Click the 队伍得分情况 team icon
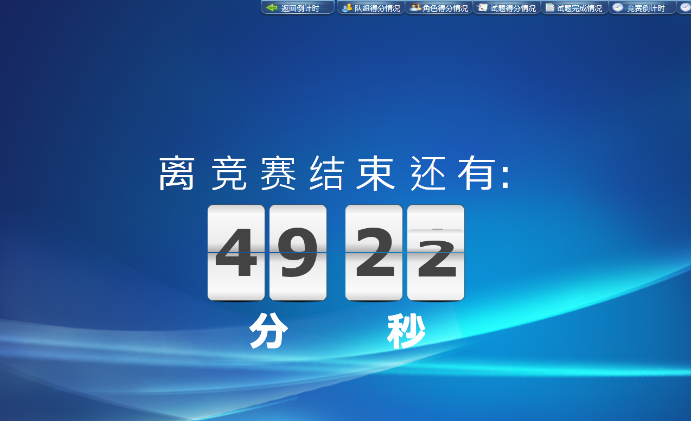This screenshot has width=691, height=421. coord(347,8)
